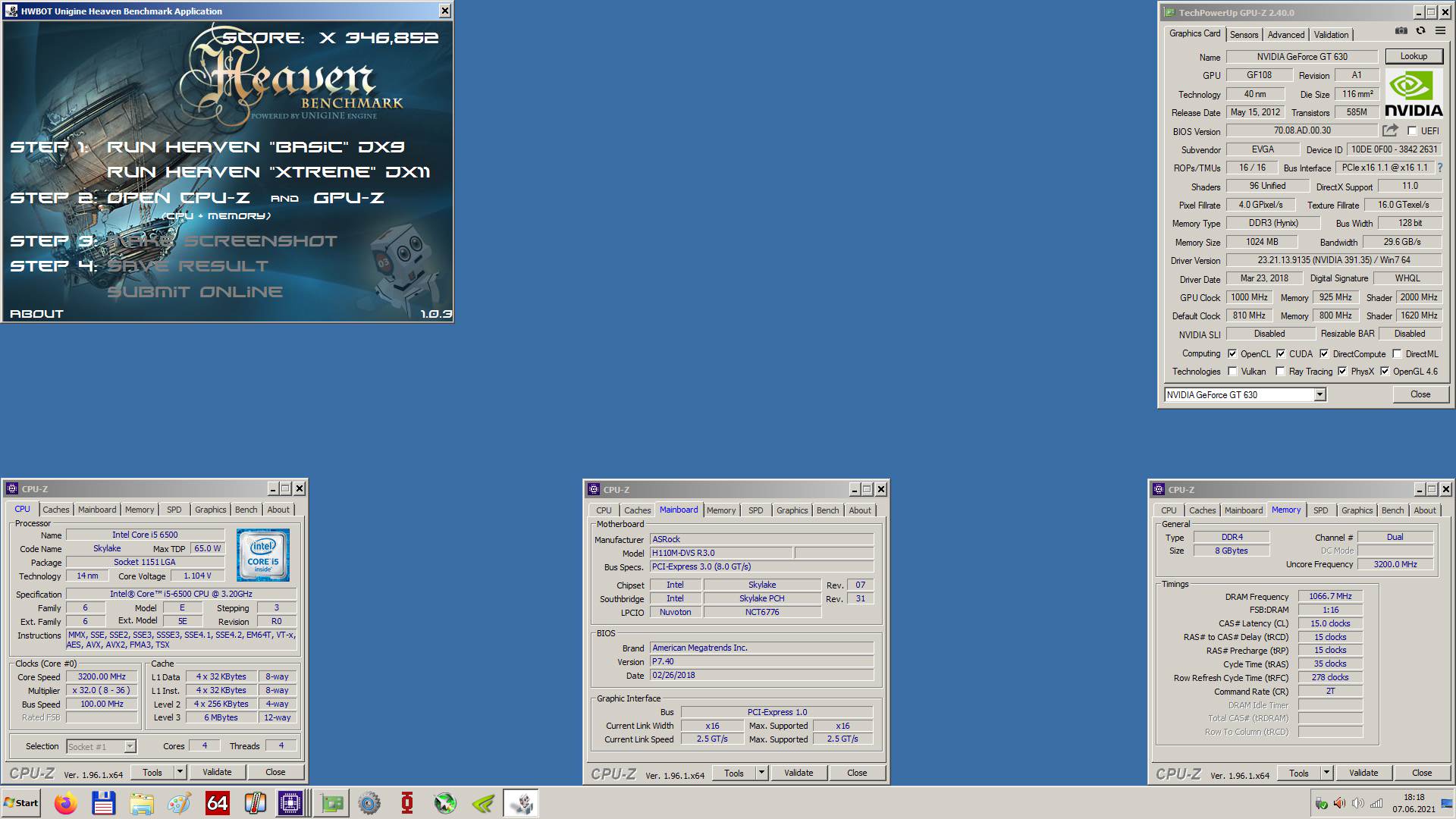
Task: Expand Tools arrow in CPU tab window
Action: click(180, 772)
